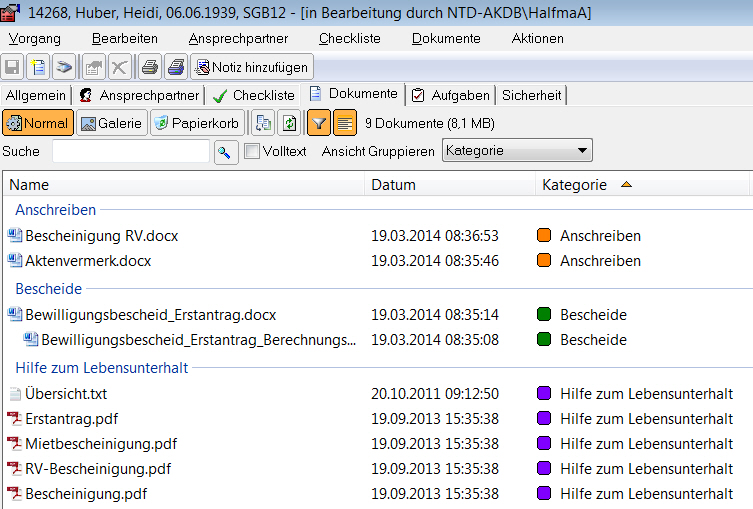The image size is (753, 509).
Task: Toggle the filter funnel button
Action: coord(318,123)
